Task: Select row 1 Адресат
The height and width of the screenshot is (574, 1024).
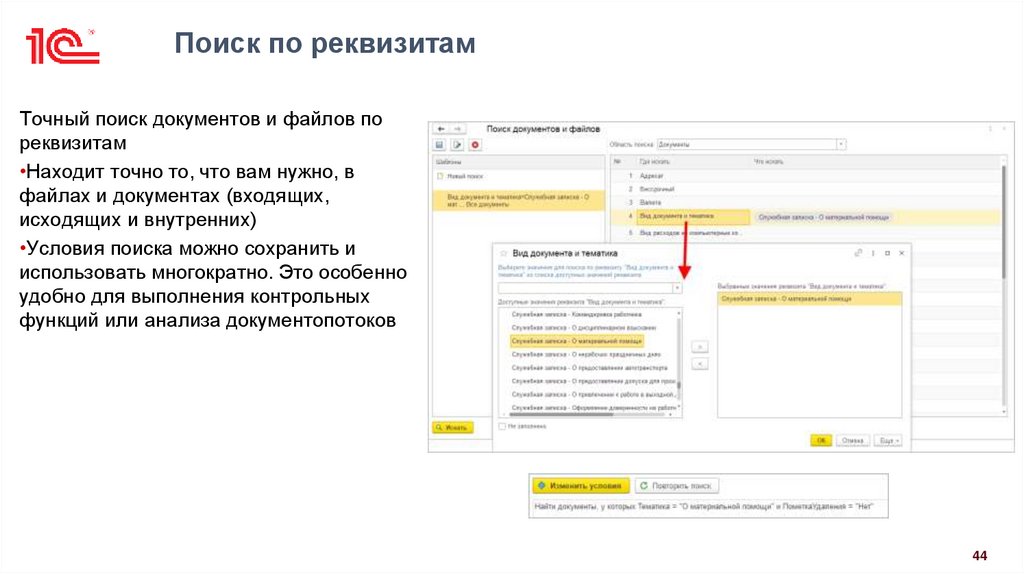Action: pos(651,176)
